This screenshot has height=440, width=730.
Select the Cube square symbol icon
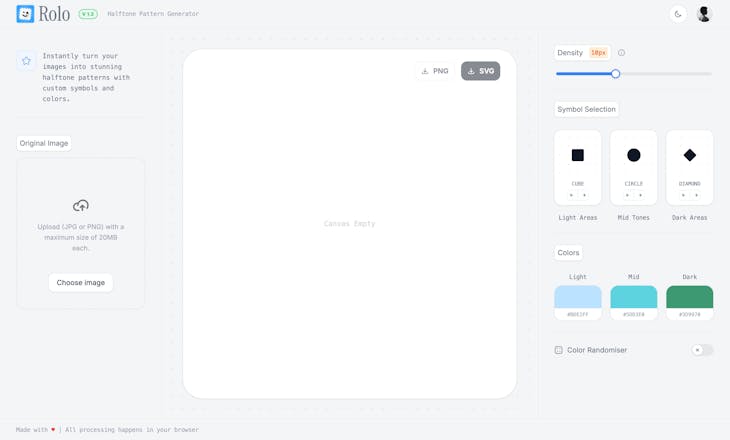click(x=578, y=155)
